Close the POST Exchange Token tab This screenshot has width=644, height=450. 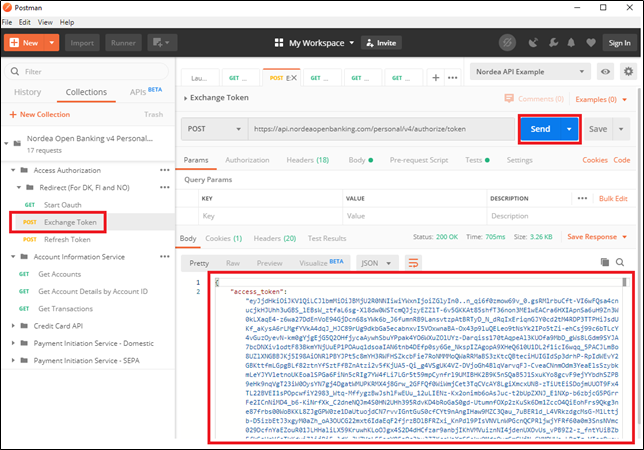coord(294,78)
